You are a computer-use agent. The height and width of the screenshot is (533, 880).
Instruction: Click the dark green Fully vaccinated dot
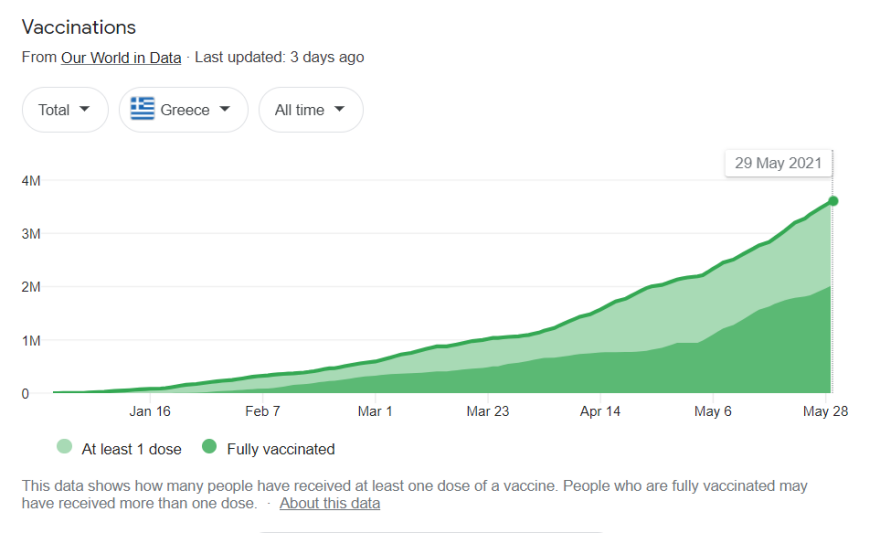[209, 448]
